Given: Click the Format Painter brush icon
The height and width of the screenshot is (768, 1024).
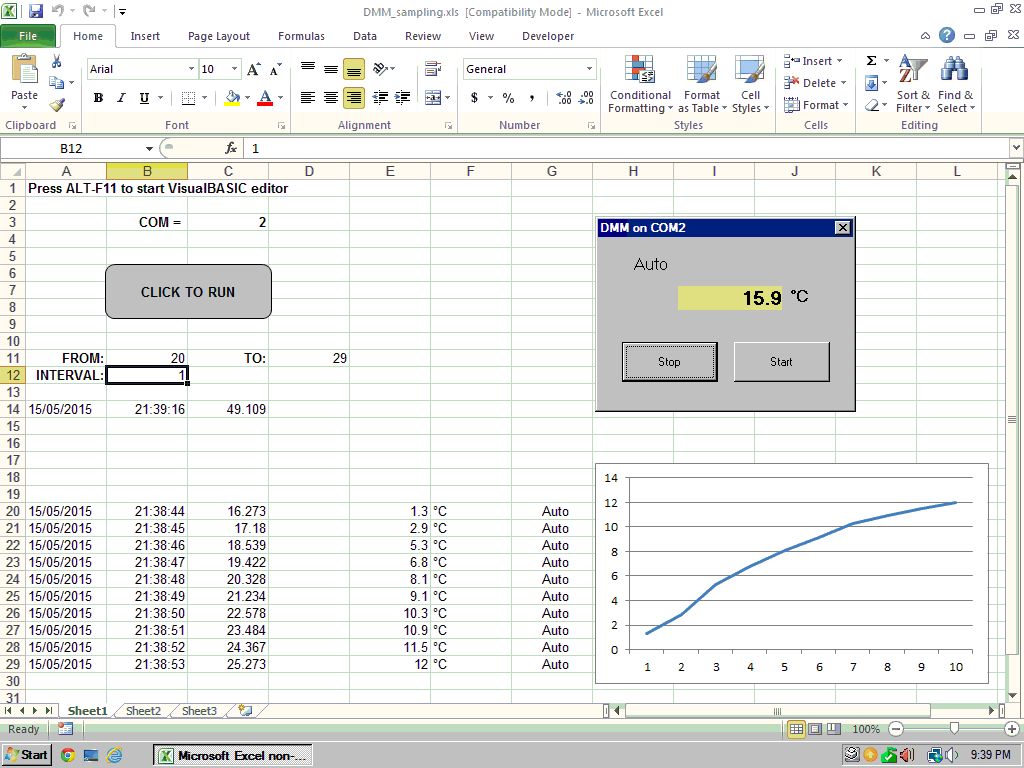Looking at the screenshot, I should [57, 105].
